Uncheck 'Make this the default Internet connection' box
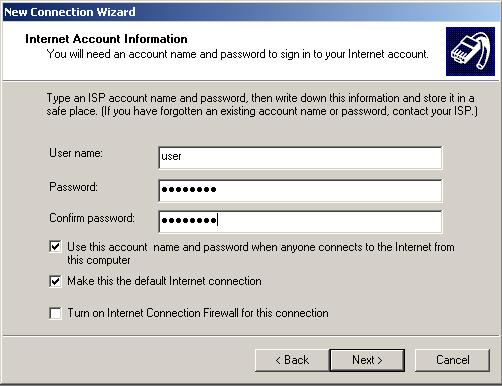Viewport: 502px width, 386px height. (55, 281)
